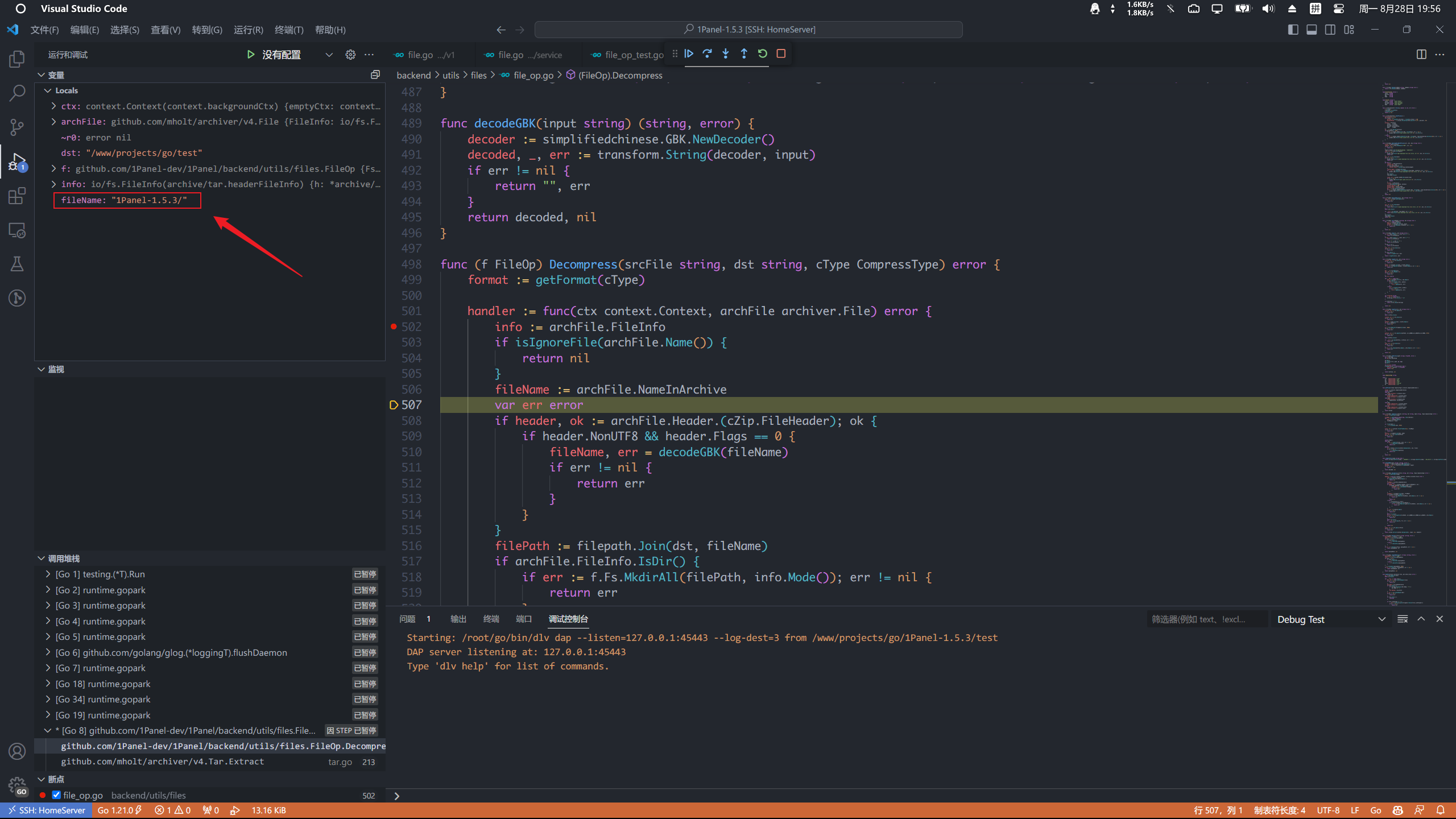
Task: Open the Testing flask icon
Action: [x=16, y=263]
